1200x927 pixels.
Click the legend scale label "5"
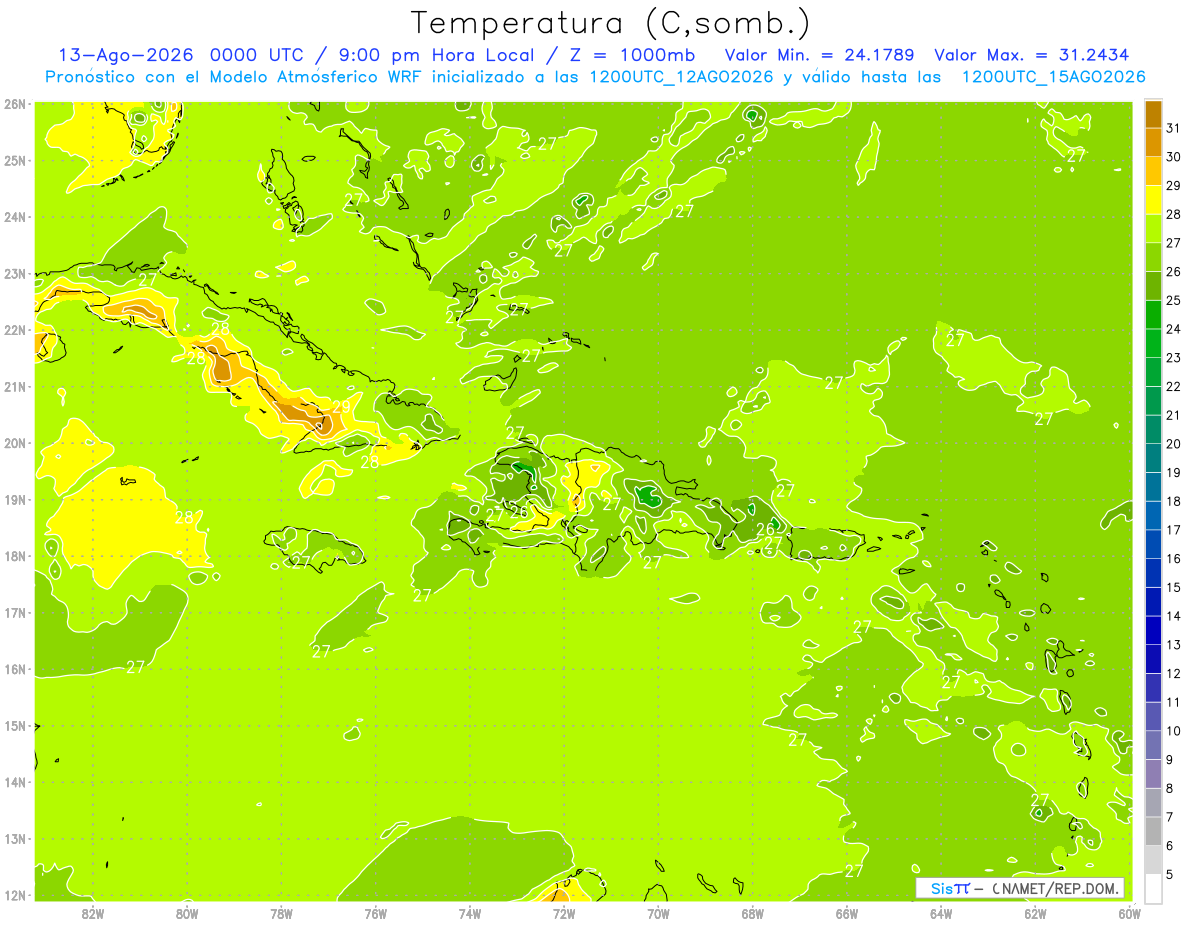coord(1169,874)
